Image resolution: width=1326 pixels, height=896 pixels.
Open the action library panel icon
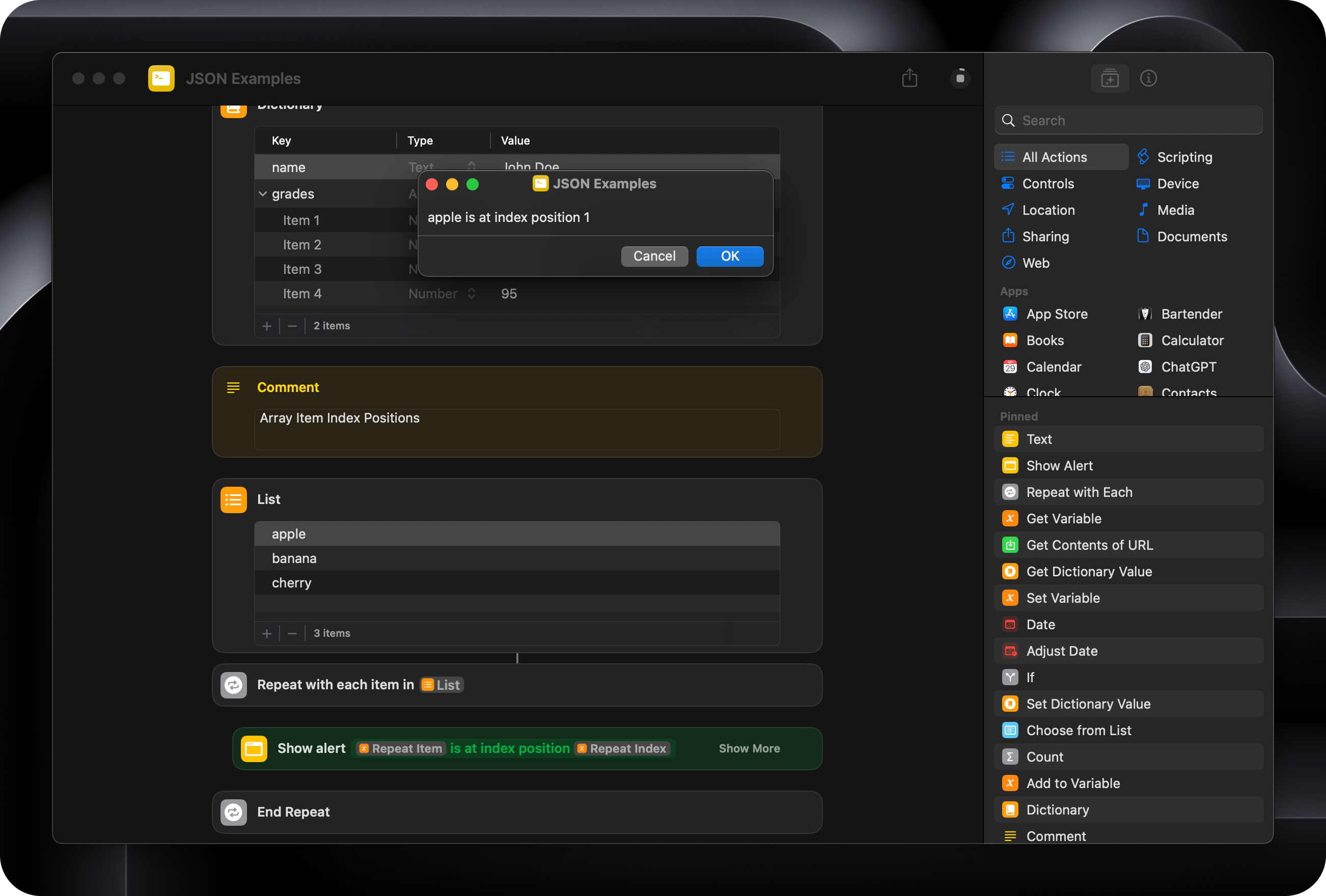tap(1109, 78)
